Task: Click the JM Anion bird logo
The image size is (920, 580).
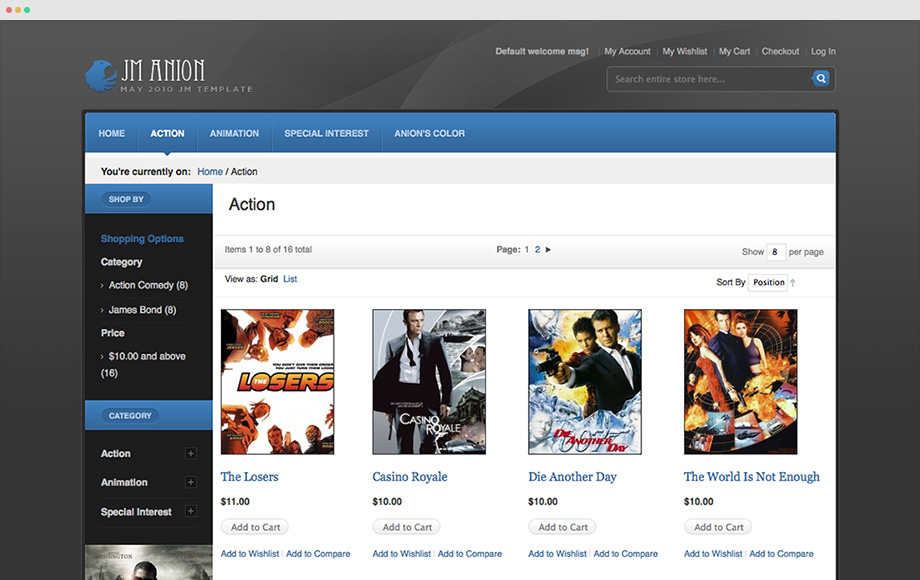Action: pos(101,76)
